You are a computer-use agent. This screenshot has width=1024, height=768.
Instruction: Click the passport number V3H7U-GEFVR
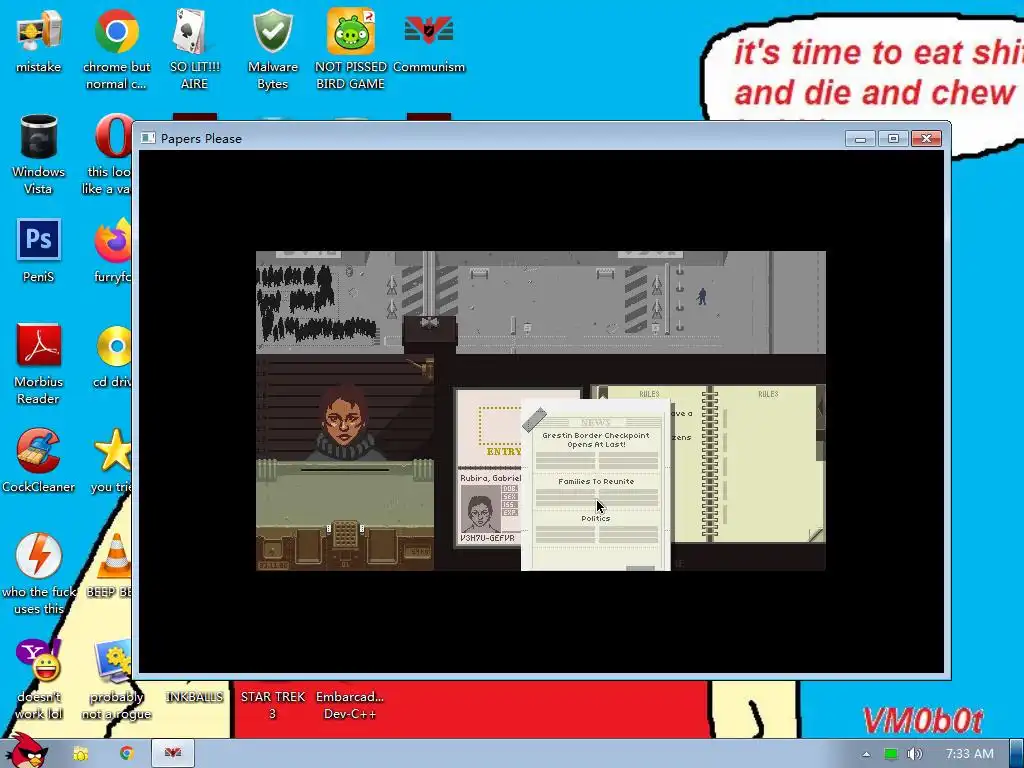click(x=487, y=538)
